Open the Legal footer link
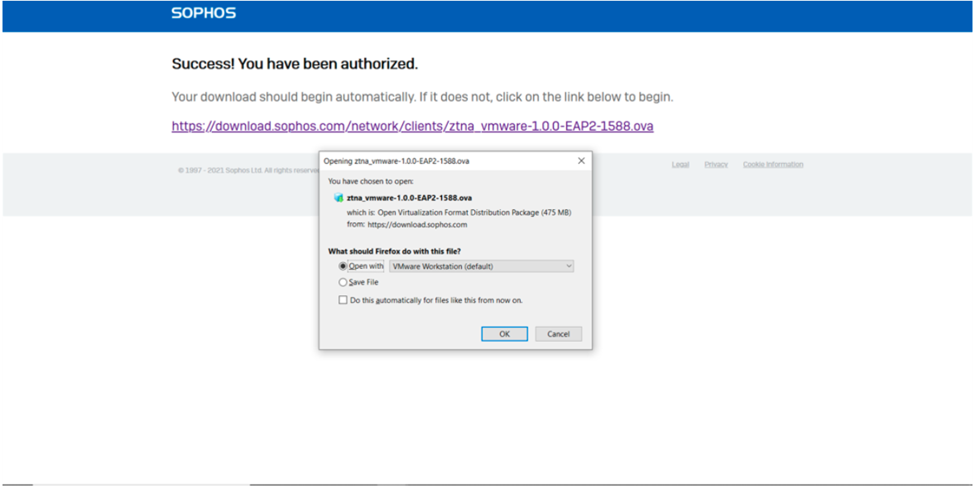Screen dimensions: 975x488 680,165
